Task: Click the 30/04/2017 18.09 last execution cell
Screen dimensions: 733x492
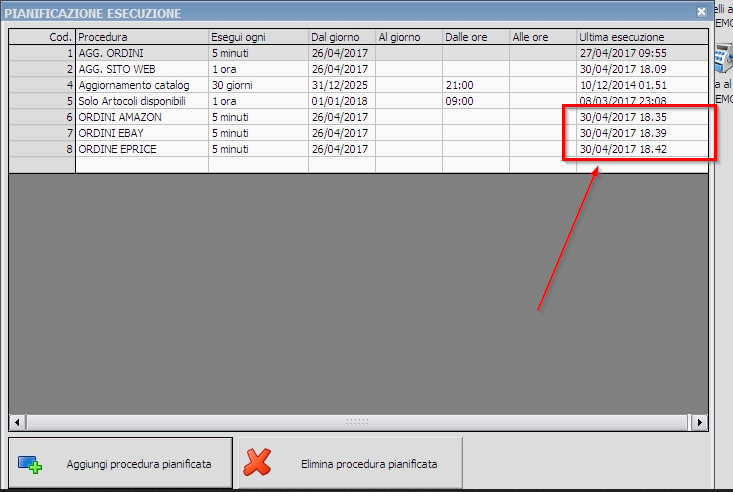Action: [x=642, y=69]
